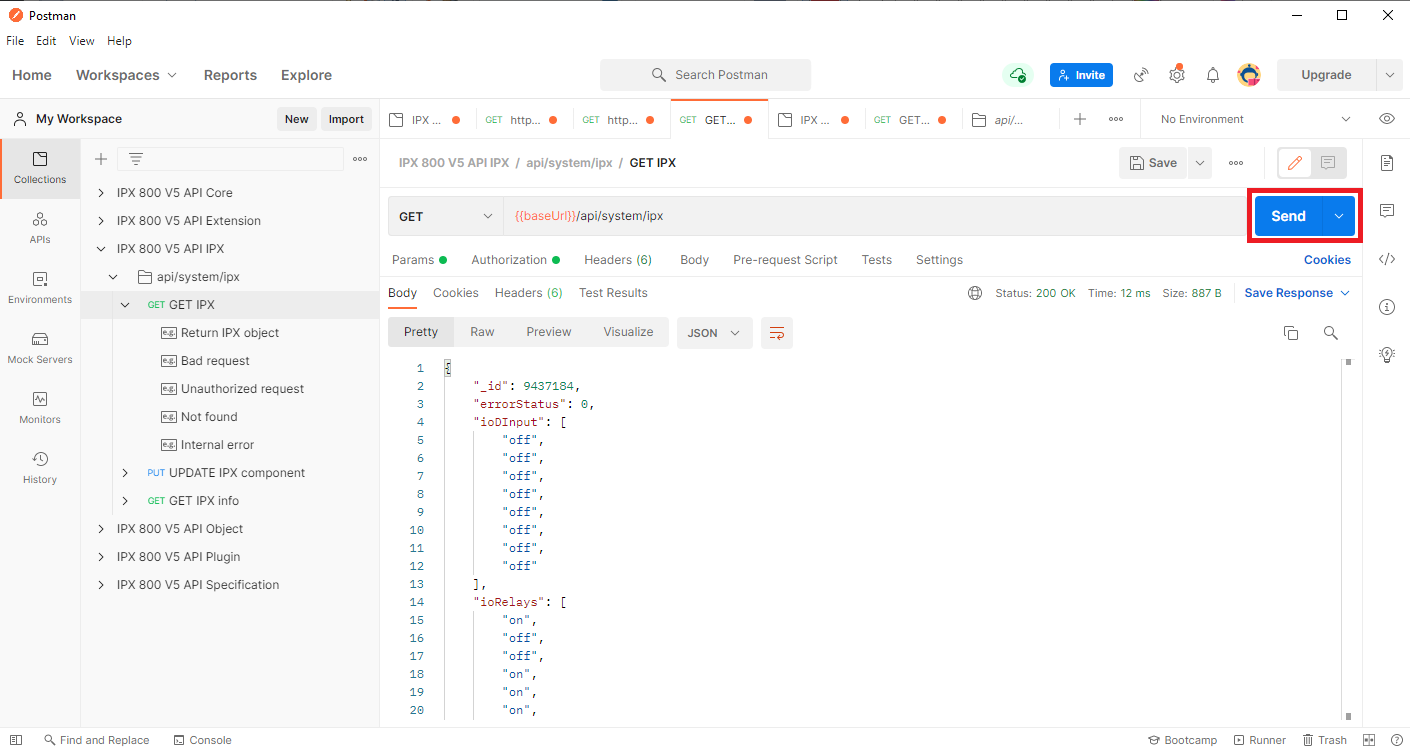This screenshot has height=752, width=1410.
Task: Switch to comment mode icon
Action: click(x=1328, y=163)
